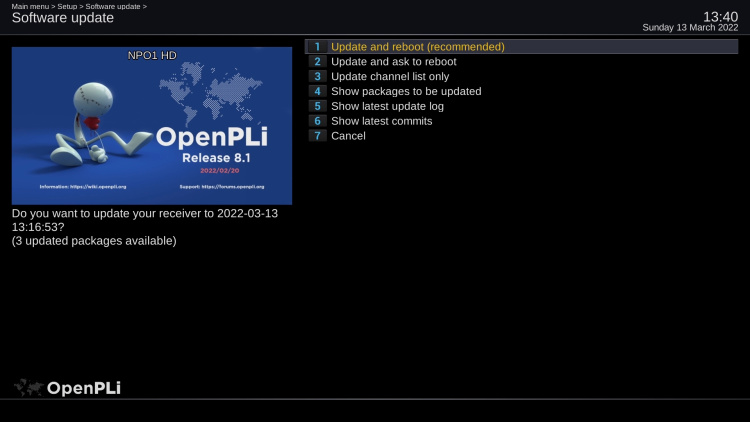Screen dimensions: 750x422
Task: Select Update and reboot (recommended)
Action: (x=521, y=46)
